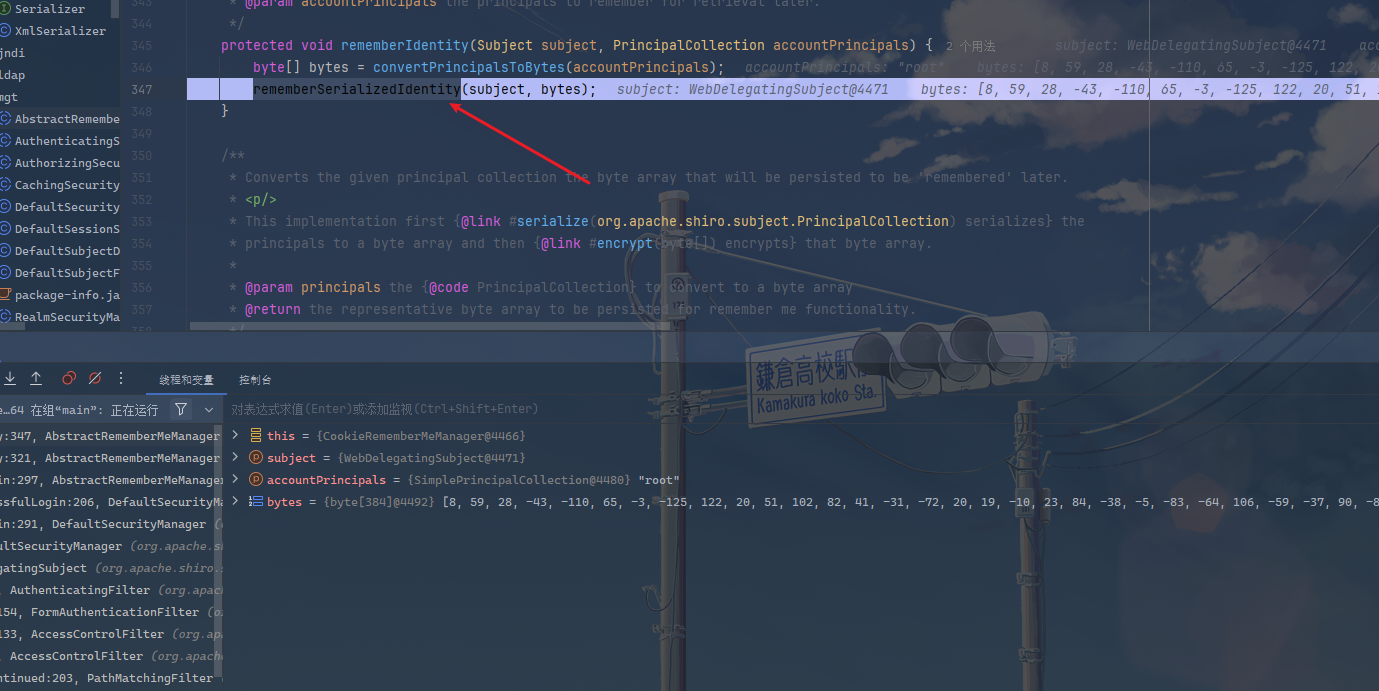Screen dimensions: 1379x691
Task: Open DefaultSubjectF... class in tree
Action: [x=67, y=273]
